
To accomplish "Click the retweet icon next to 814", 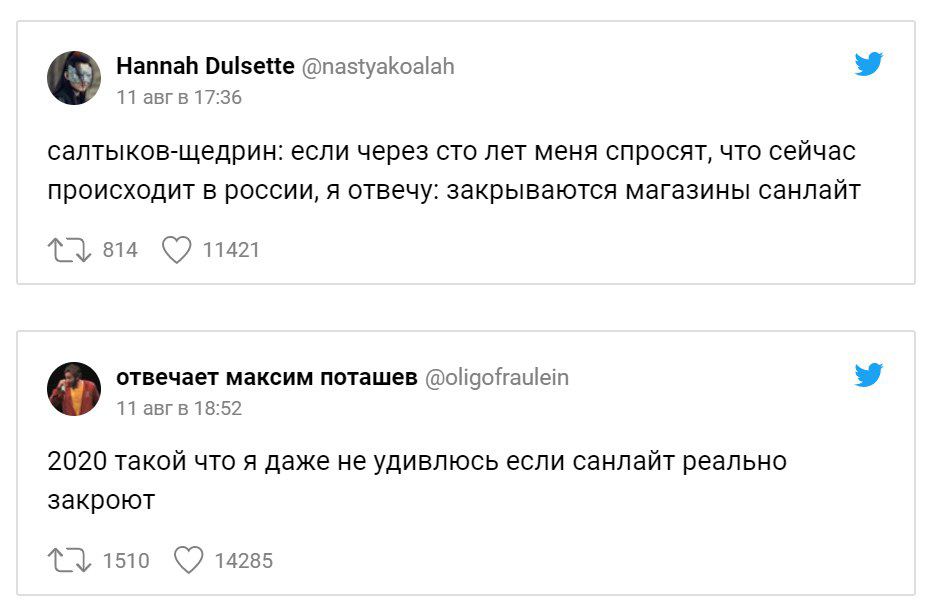I will click(x=68, y=250).
